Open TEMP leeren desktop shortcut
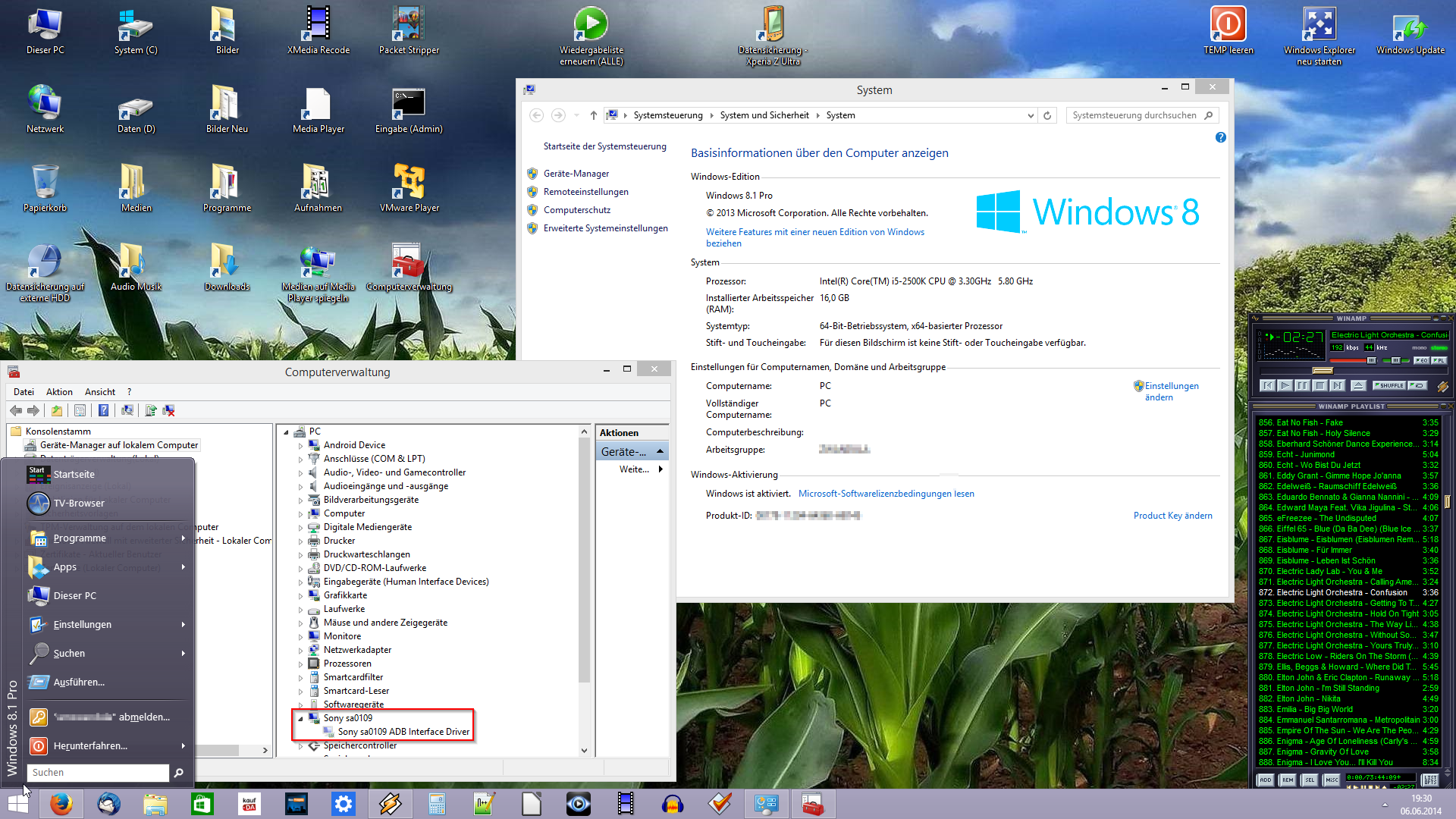Screen dimensions: 1456x819 click(1228, 32)
